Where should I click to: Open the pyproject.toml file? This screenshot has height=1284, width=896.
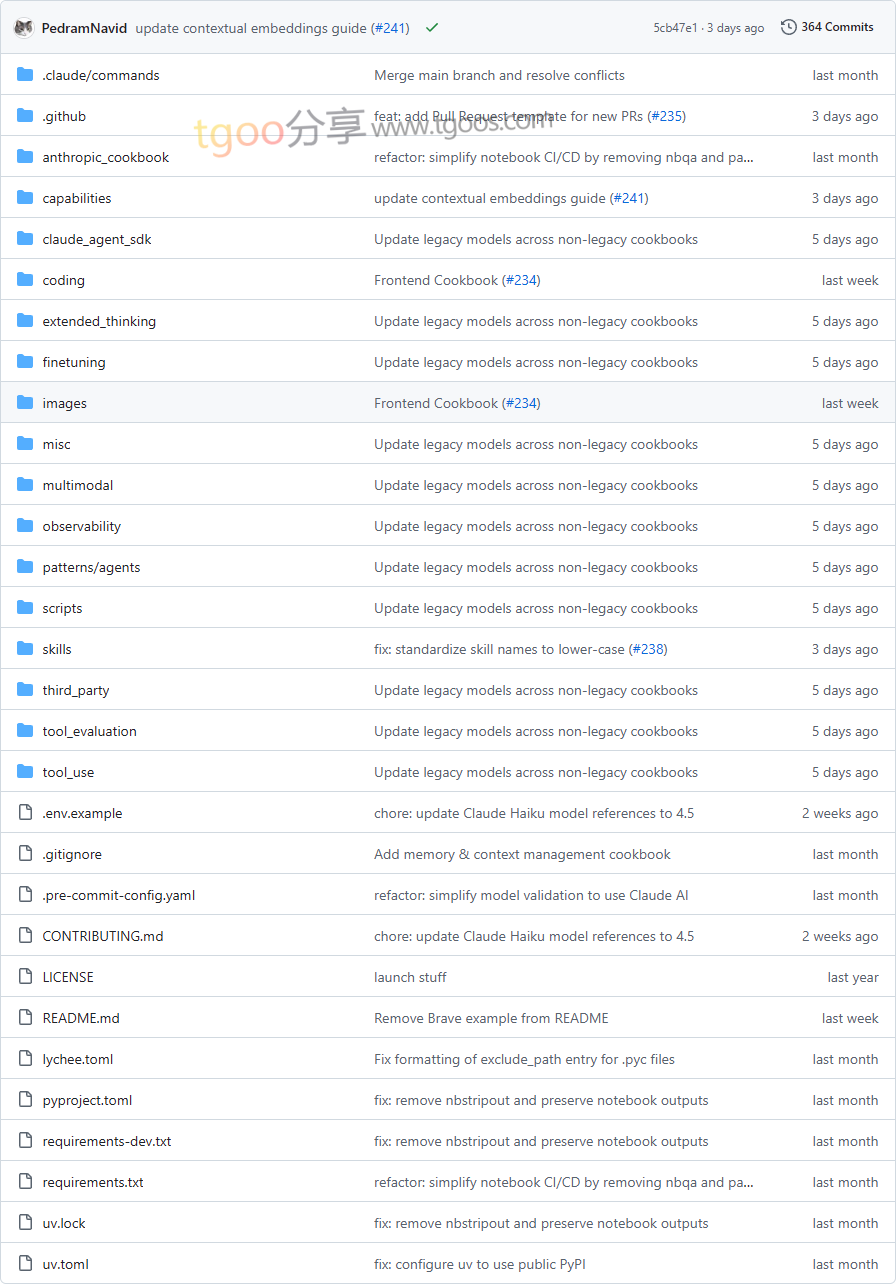87,1100
